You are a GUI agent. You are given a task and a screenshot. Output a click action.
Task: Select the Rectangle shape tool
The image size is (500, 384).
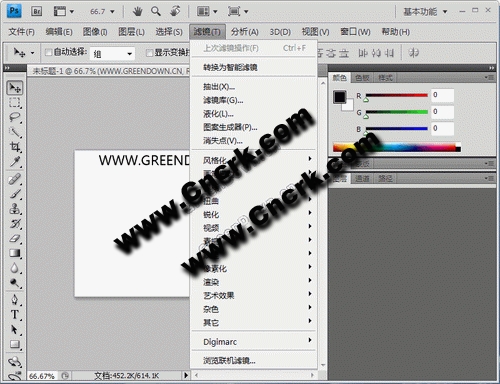pos(15,344)
